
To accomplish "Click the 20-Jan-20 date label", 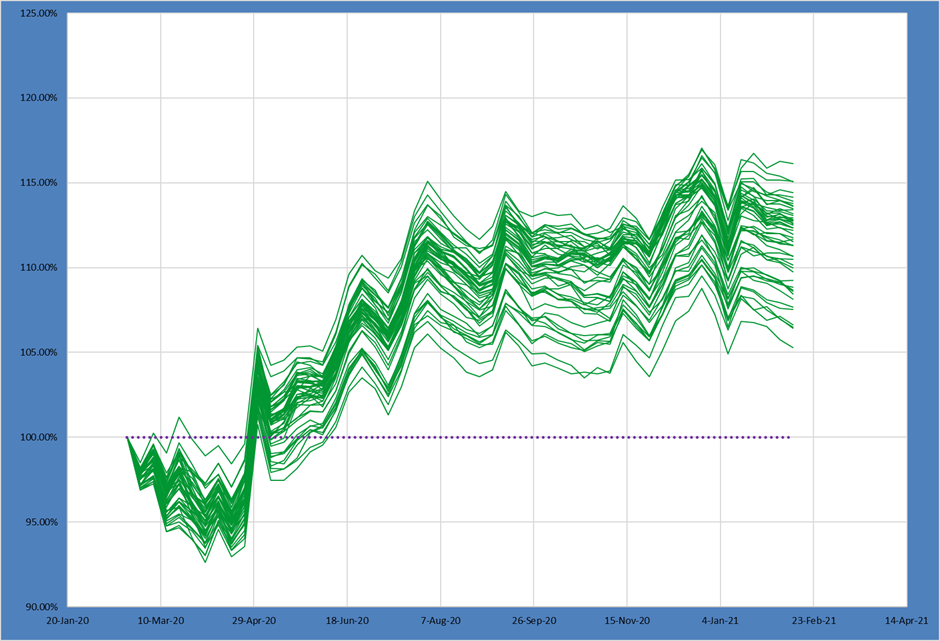I will [x=68, y=621].
